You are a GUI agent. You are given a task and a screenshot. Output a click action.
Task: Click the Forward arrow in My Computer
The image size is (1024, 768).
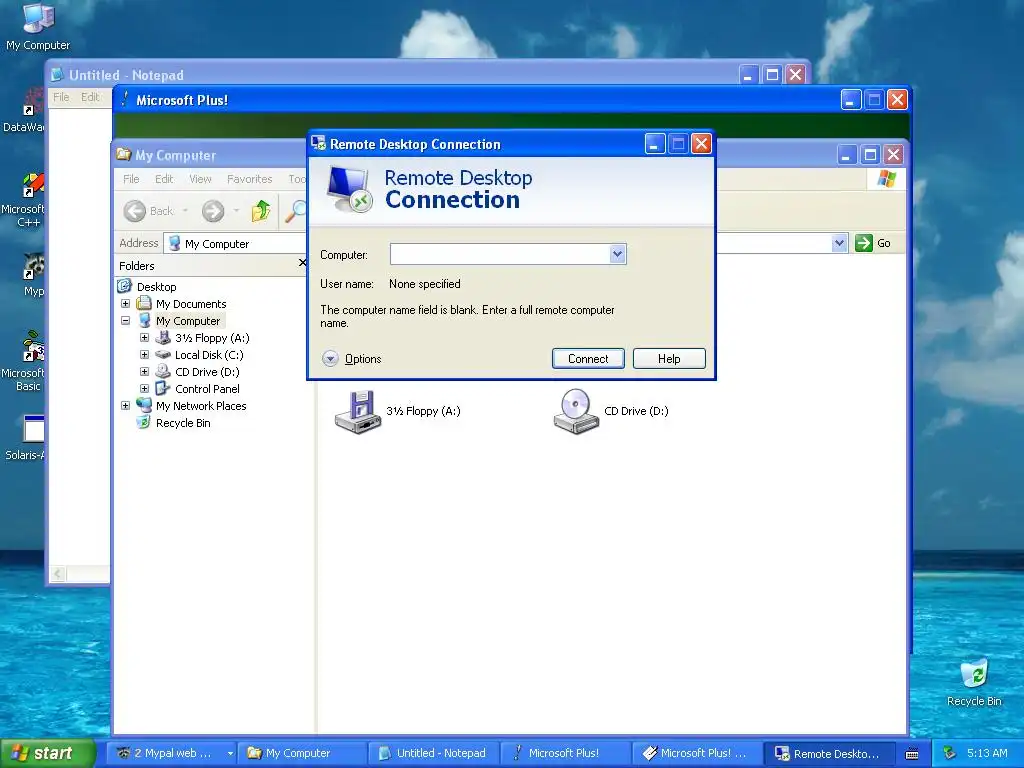[213, 211]
